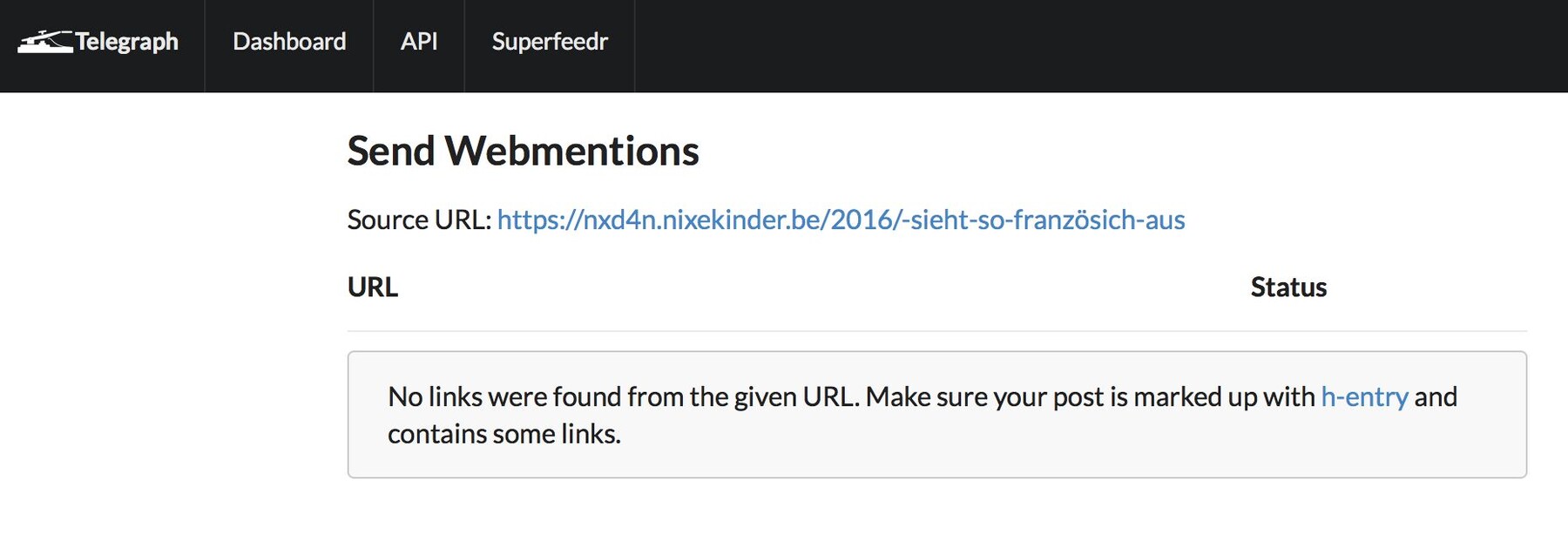Follow the h-entry link in the notice
Image resolution: width=1568 pixels, height=541 pixels.
click(x=1364, y=397)
